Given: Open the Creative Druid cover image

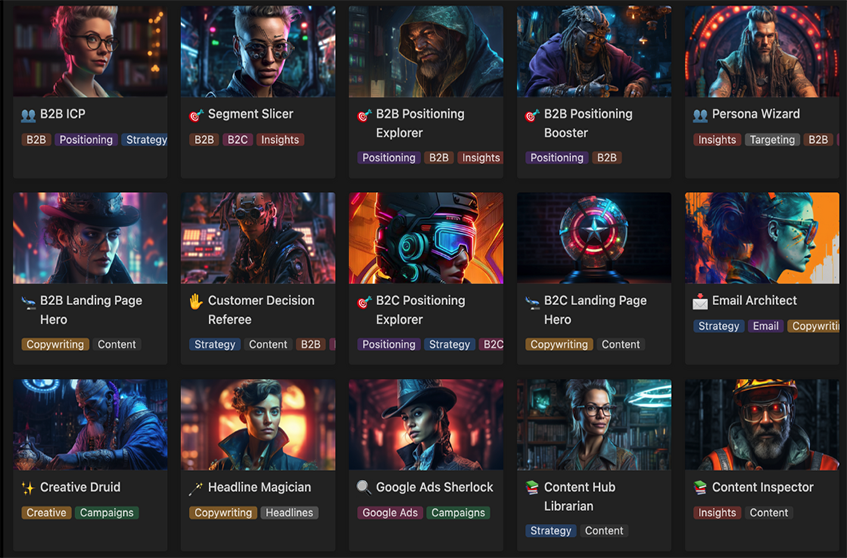Looking at the screenshot, I should pyautogui.click(x=90, y=425).
